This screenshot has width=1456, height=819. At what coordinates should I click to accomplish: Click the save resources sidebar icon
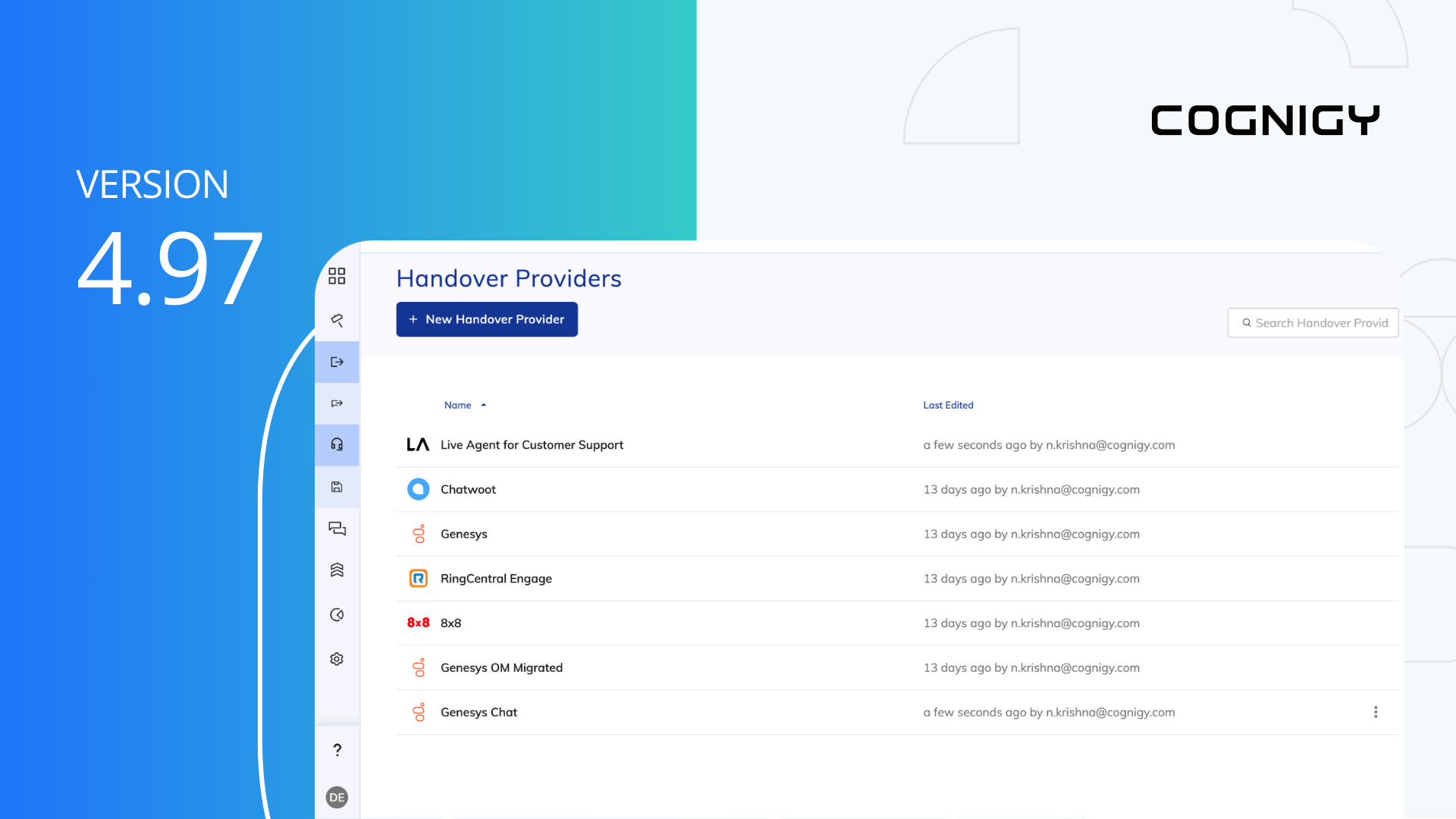337,488
